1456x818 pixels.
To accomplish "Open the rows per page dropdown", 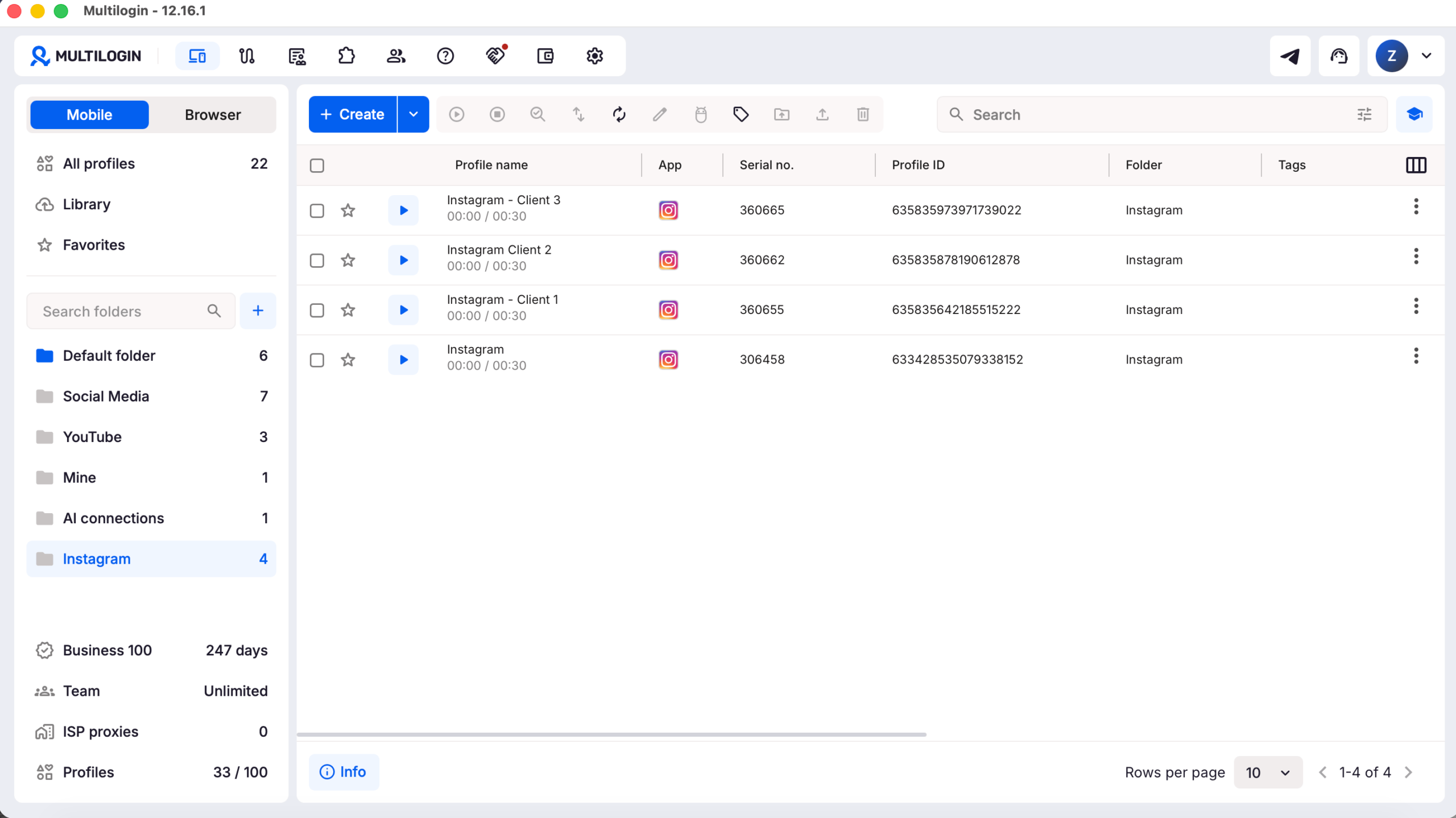I will (1268, 772).
